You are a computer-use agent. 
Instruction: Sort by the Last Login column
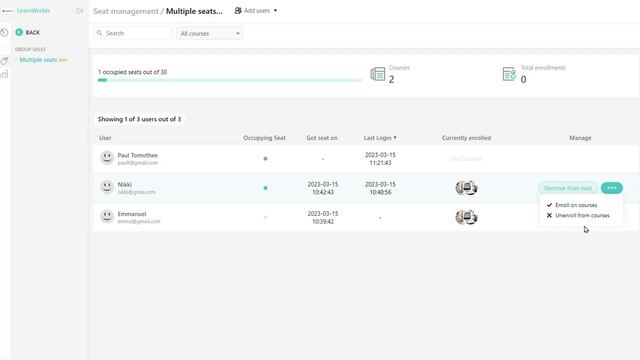[380, 138]
